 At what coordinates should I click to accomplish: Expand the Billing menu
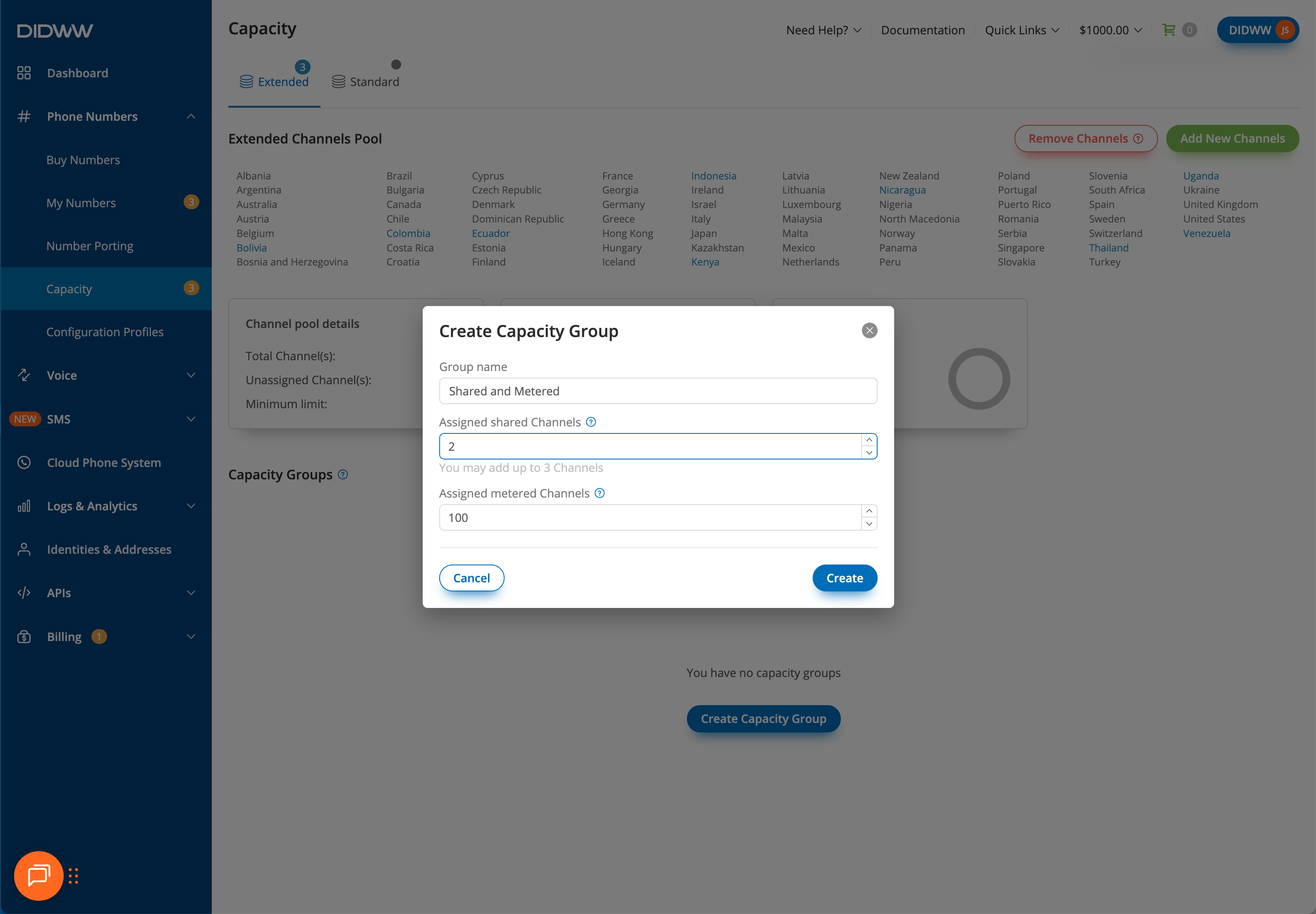click(x=191, y=636)
